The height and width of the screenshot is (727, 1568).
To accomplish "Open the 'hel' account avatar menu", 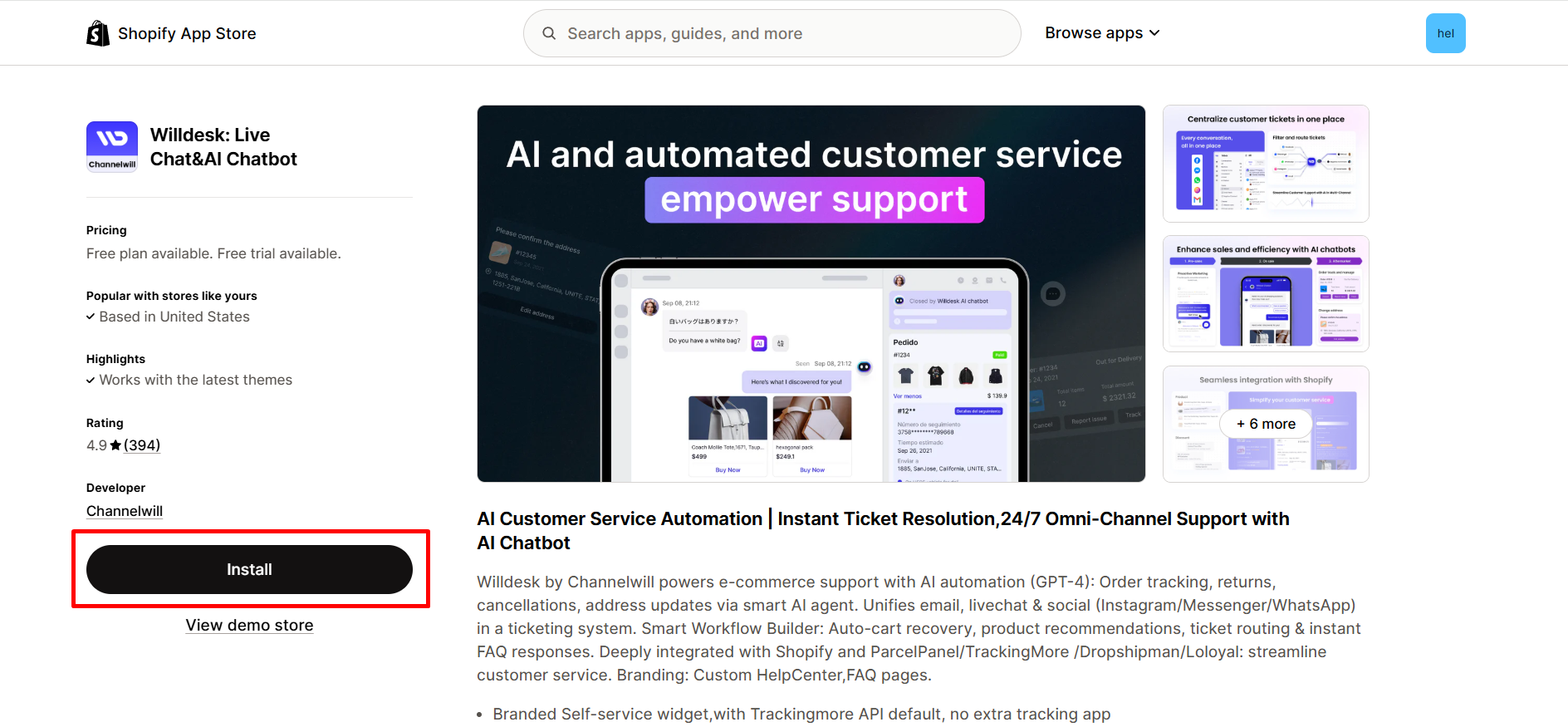I will coord(1445,33).
